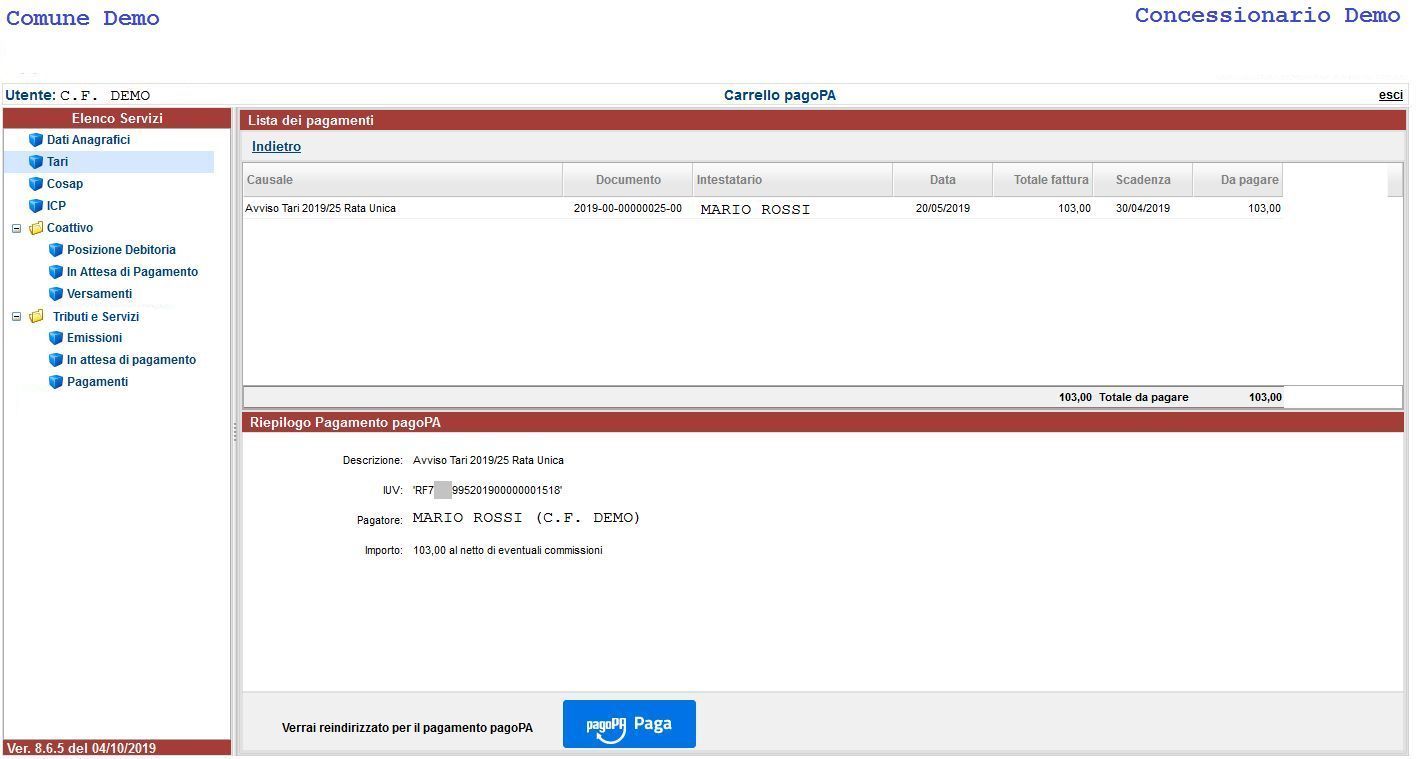
Task: Select the Tributi e Servizi folder label
Action: (x=96, y=316)
